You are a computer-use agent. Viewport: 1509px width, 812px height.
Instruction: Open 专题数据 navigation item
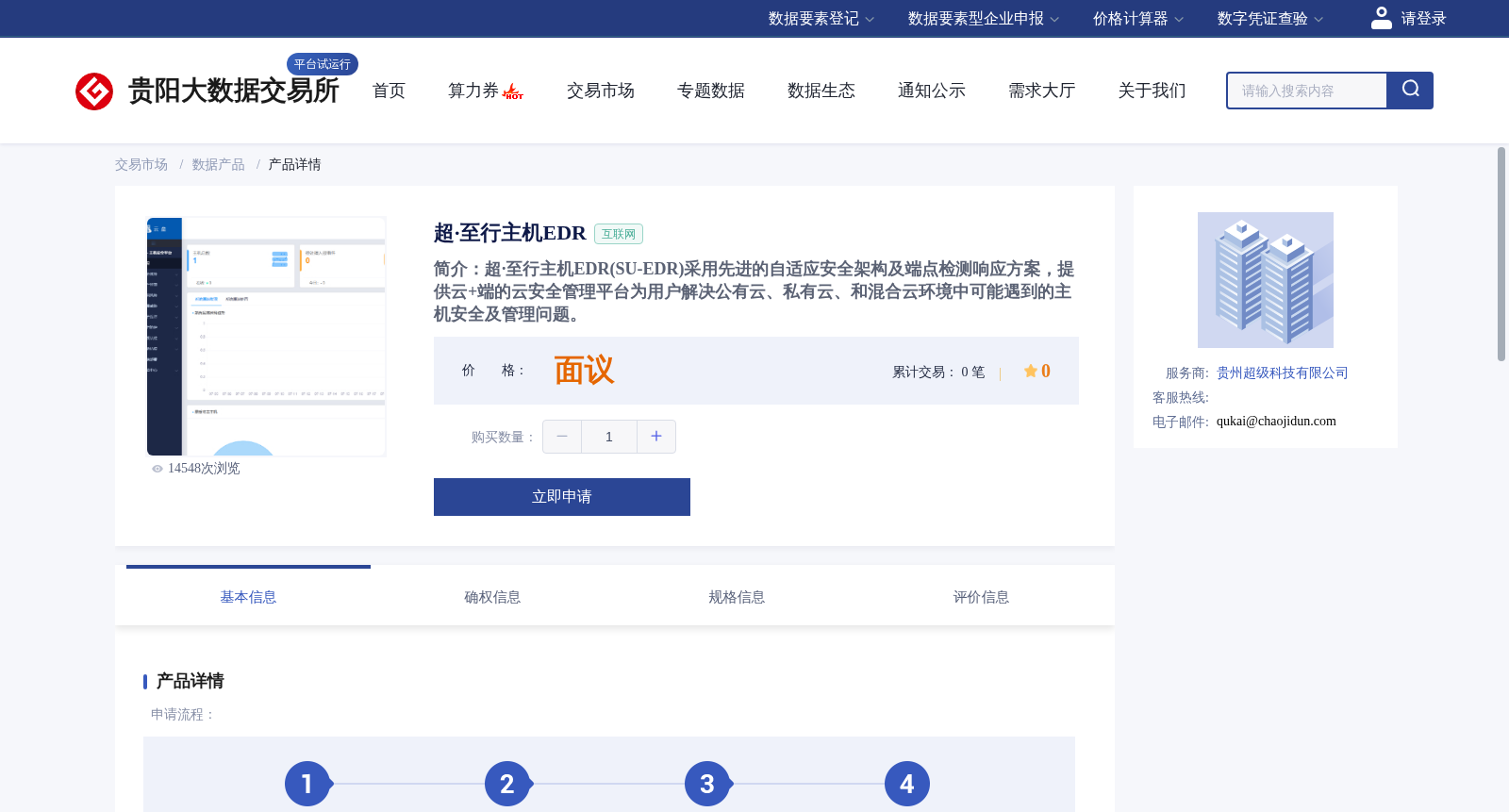click(711, 91)
